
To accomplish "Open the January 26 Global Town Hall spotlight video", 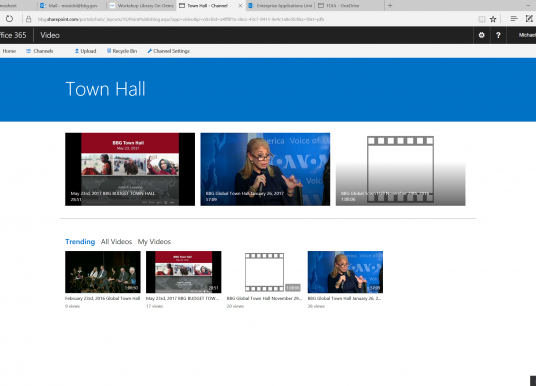I will point(265,169).
